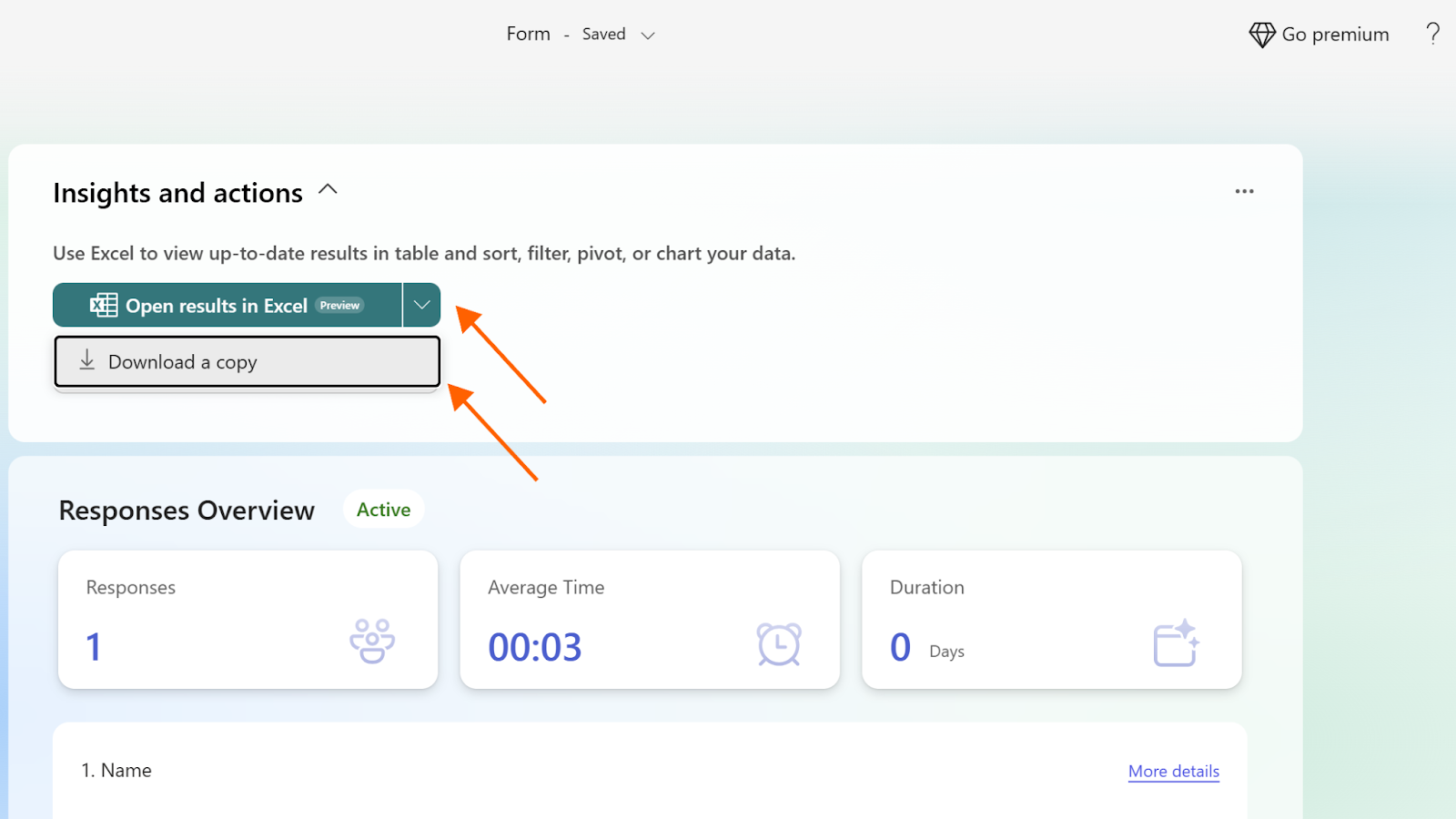Open More details link for Name question
The image size is (1456, 819).
pyautogui.click(x=1174, y=771)
